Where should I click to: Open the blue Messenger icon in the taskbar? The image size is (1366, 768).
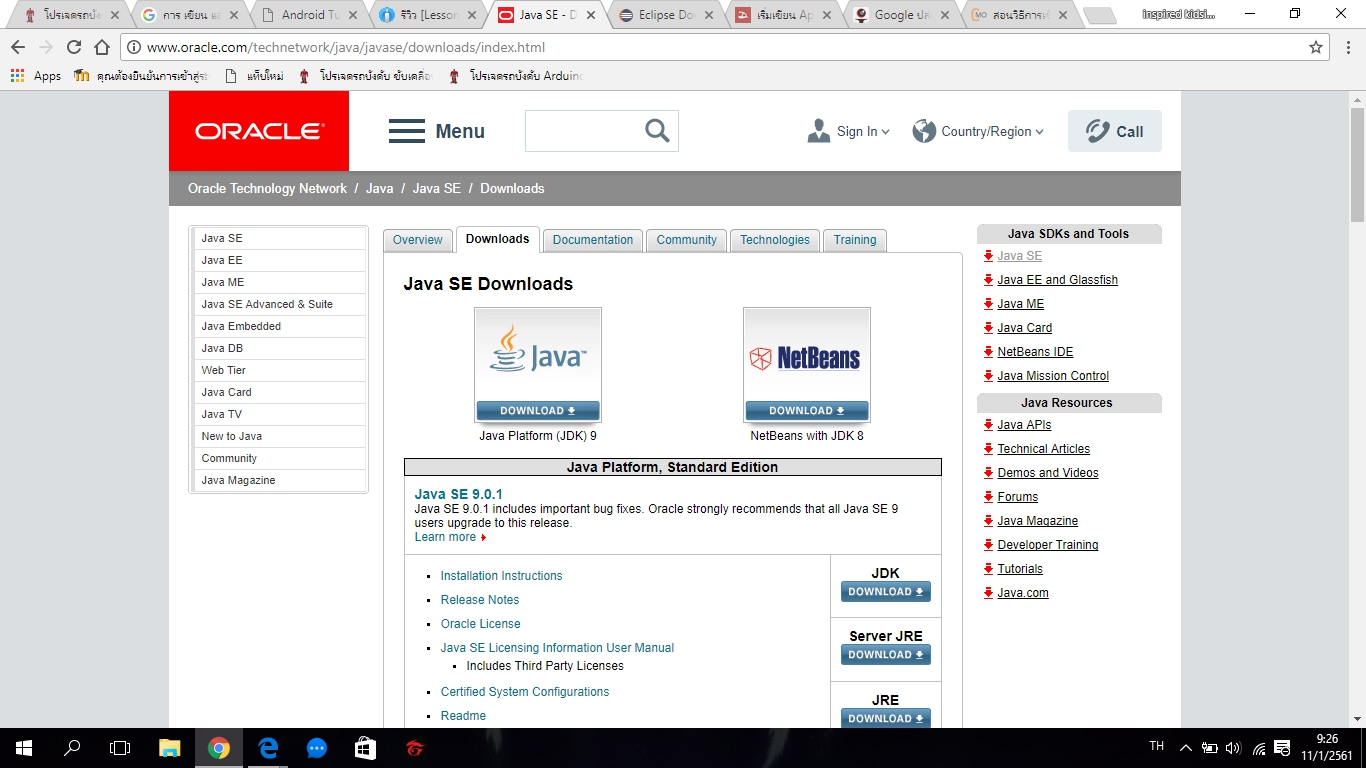(317, 748)
